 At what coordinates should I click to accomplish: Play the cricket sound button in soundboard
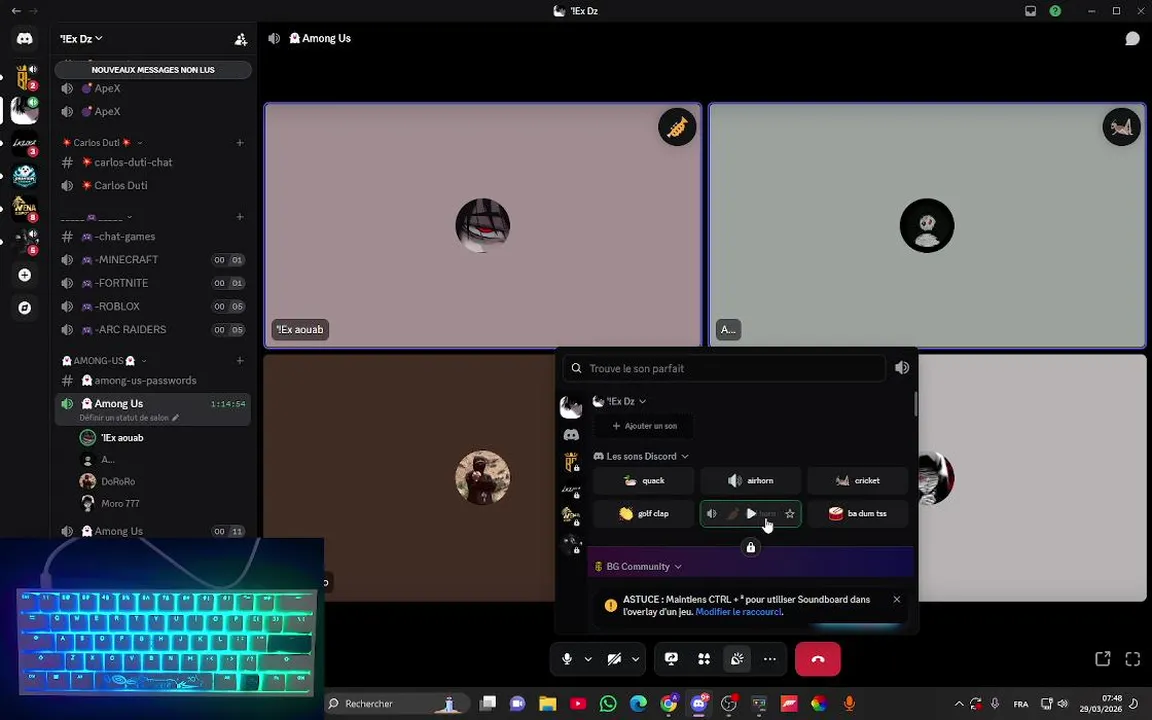pos(857,480)
